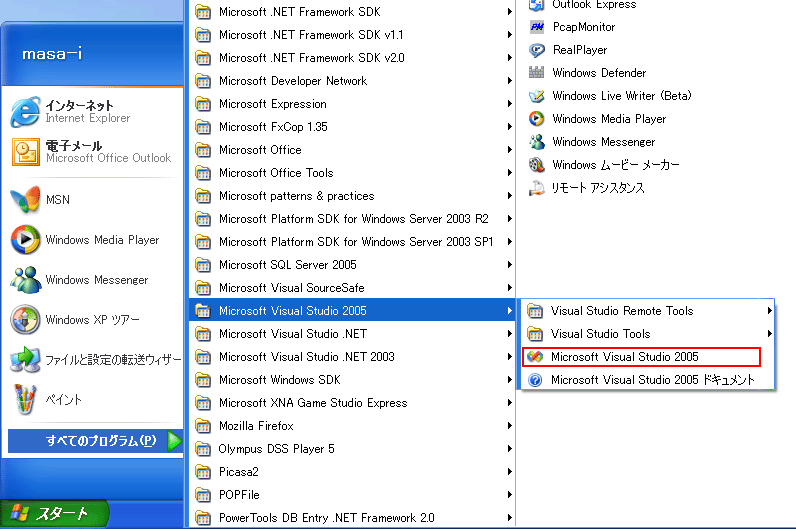This screenshot has height=529, width=796.
Task: Select Microsoft Office folder
Action: [352, 150]
